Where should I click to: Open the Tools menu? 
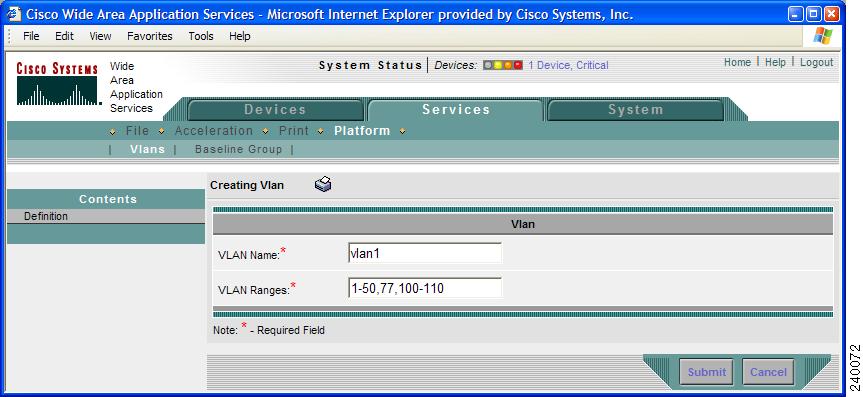pos(200,36)
